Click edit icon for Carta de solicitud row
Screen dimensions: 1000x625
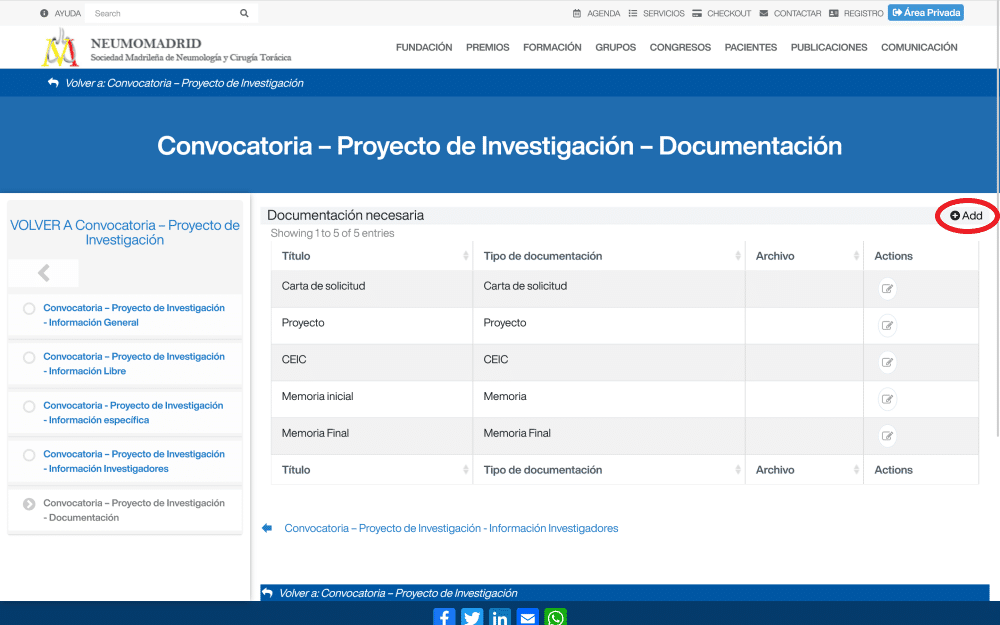coord(887,289)
